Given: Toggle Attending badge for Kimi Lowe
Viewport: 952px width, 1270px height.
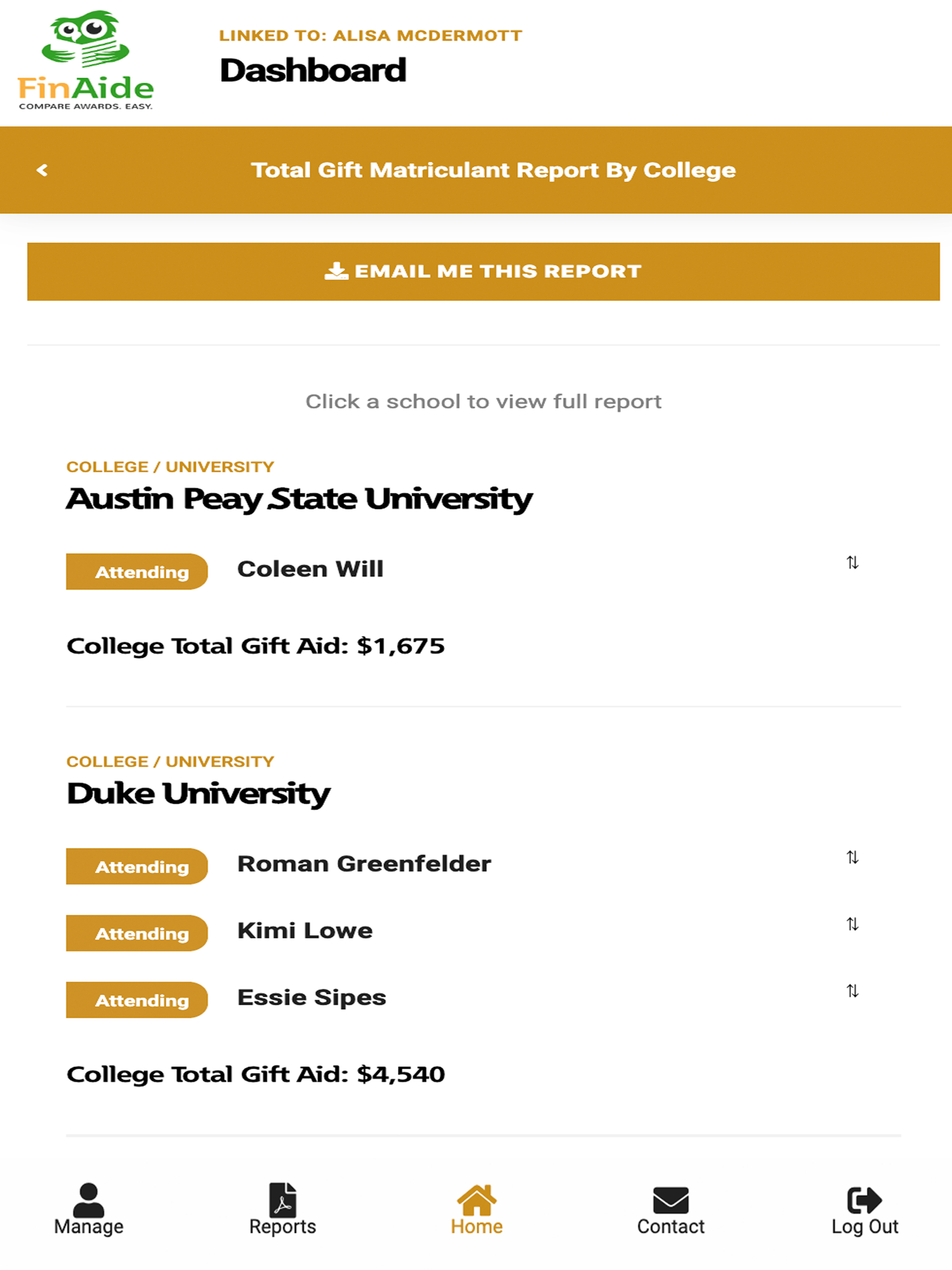Looking at the screenshot, I should point(137,933).
